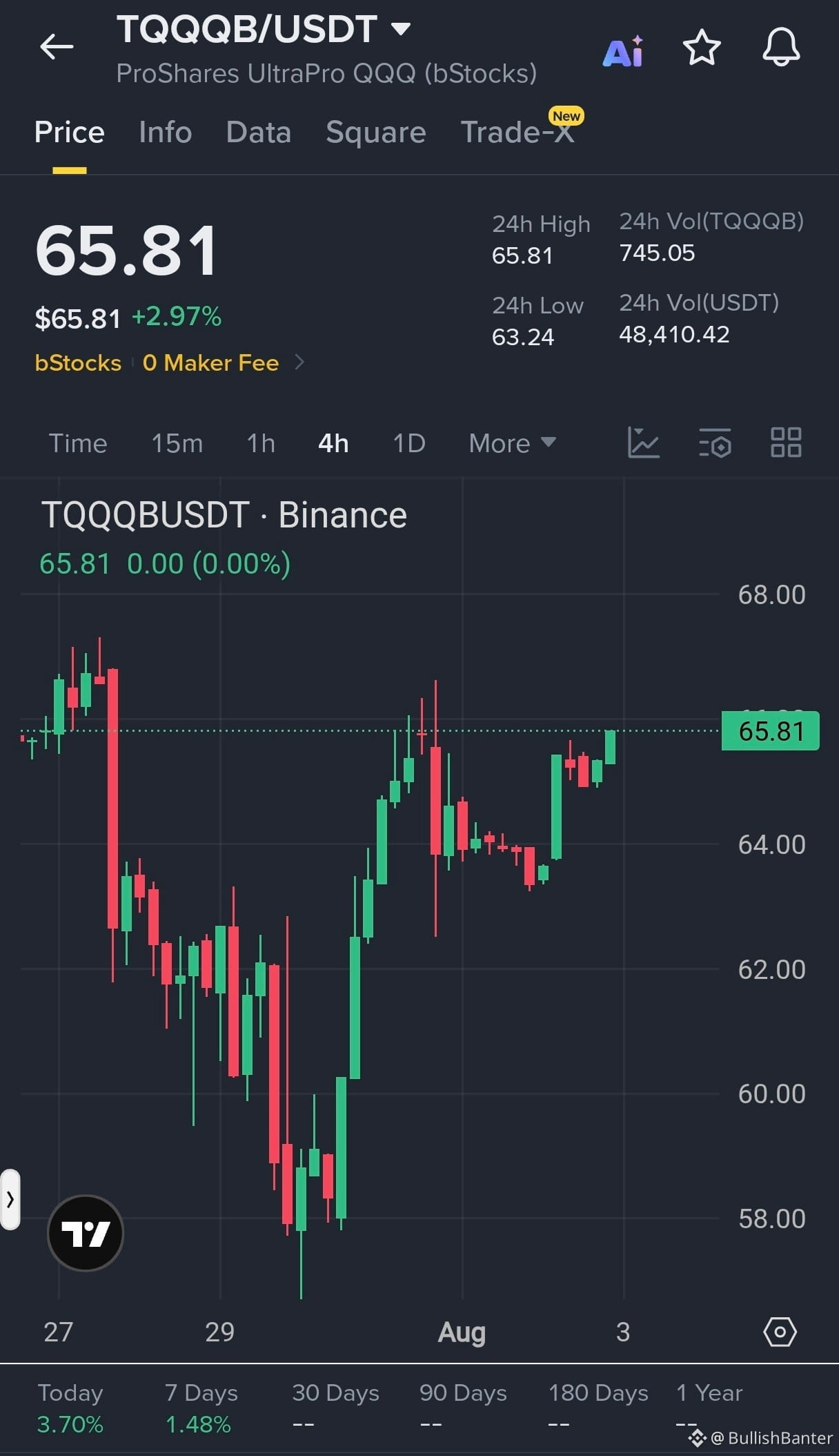The width and height of the screenshot is (839, 1456).
Task: Select the Time chart interval
Action: (78, 443)
